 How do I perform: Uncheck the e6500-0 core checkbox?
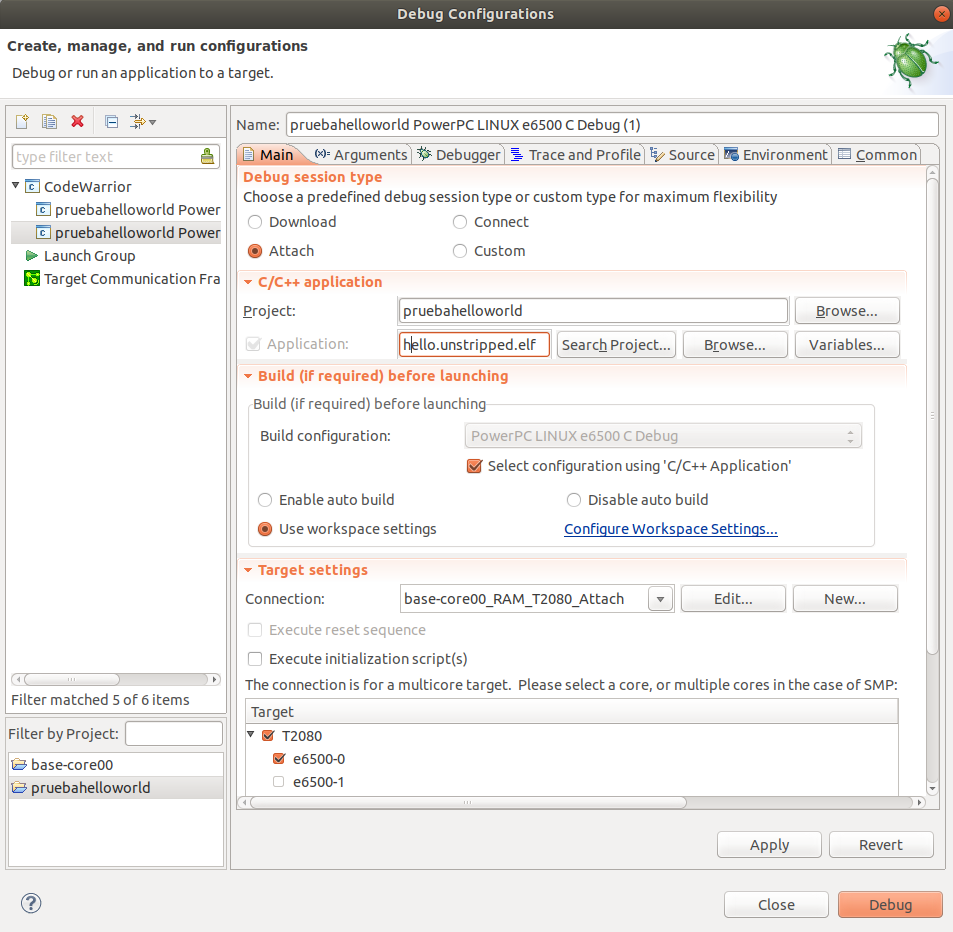(280, 759)
